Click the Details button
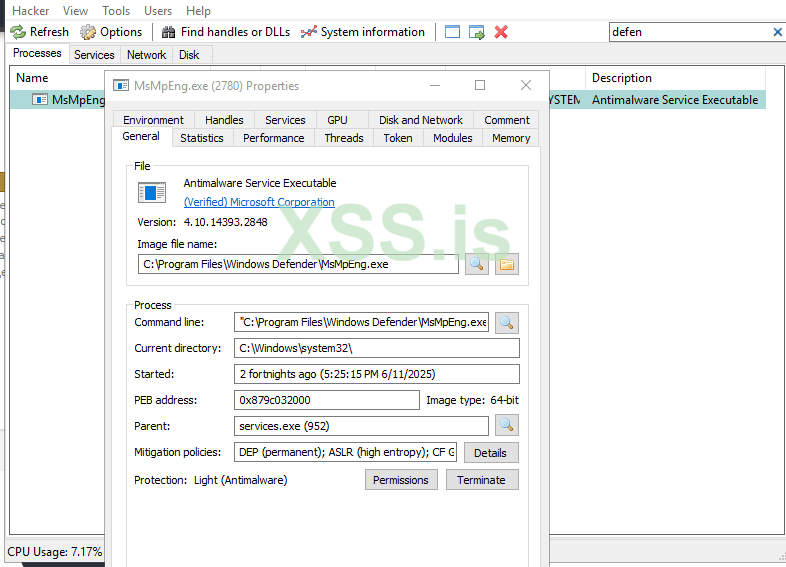The width and height of the screenshot is (786, 567). (x=491, y=453)
